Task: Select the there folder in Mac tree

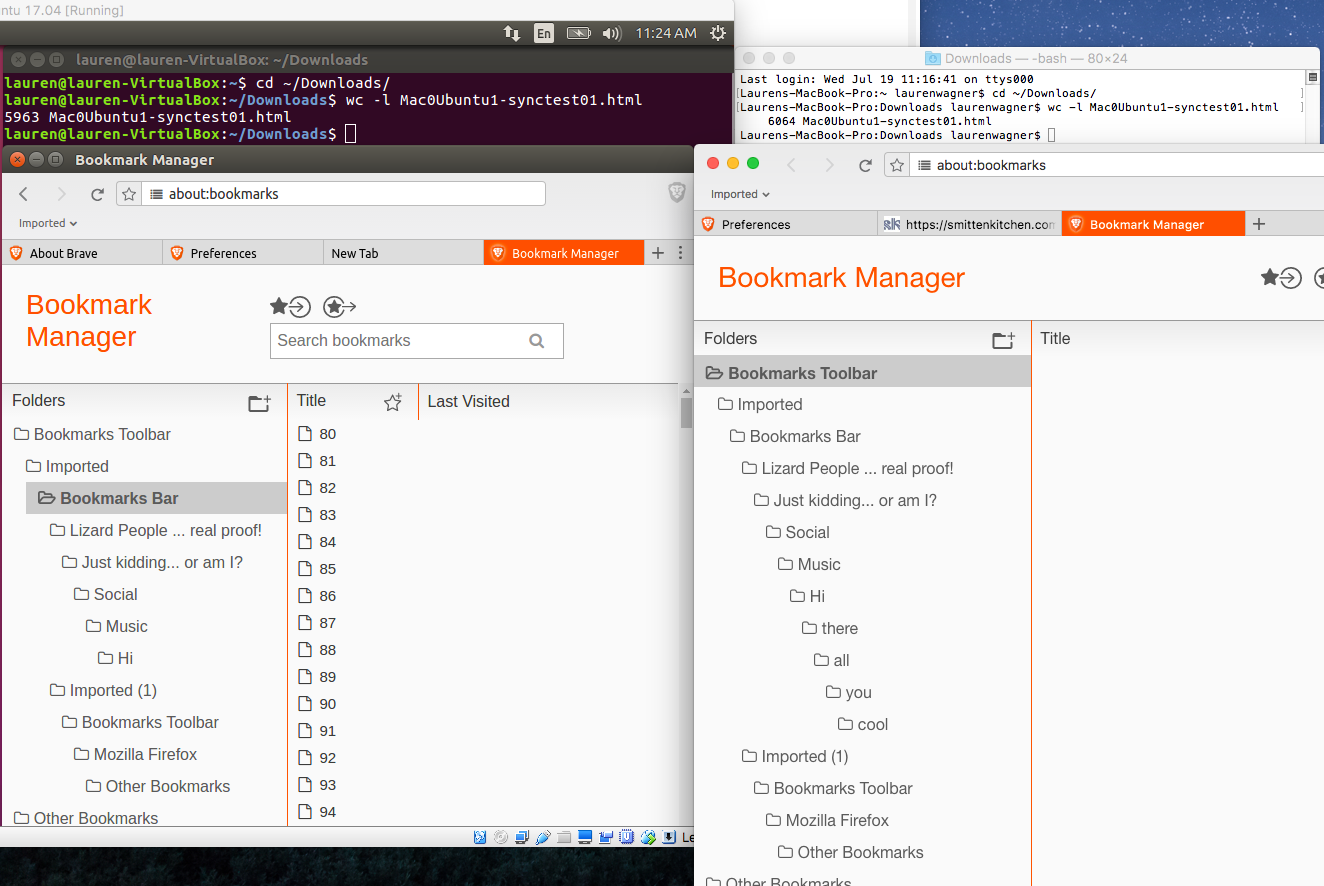Action: (x=830, y=628)
